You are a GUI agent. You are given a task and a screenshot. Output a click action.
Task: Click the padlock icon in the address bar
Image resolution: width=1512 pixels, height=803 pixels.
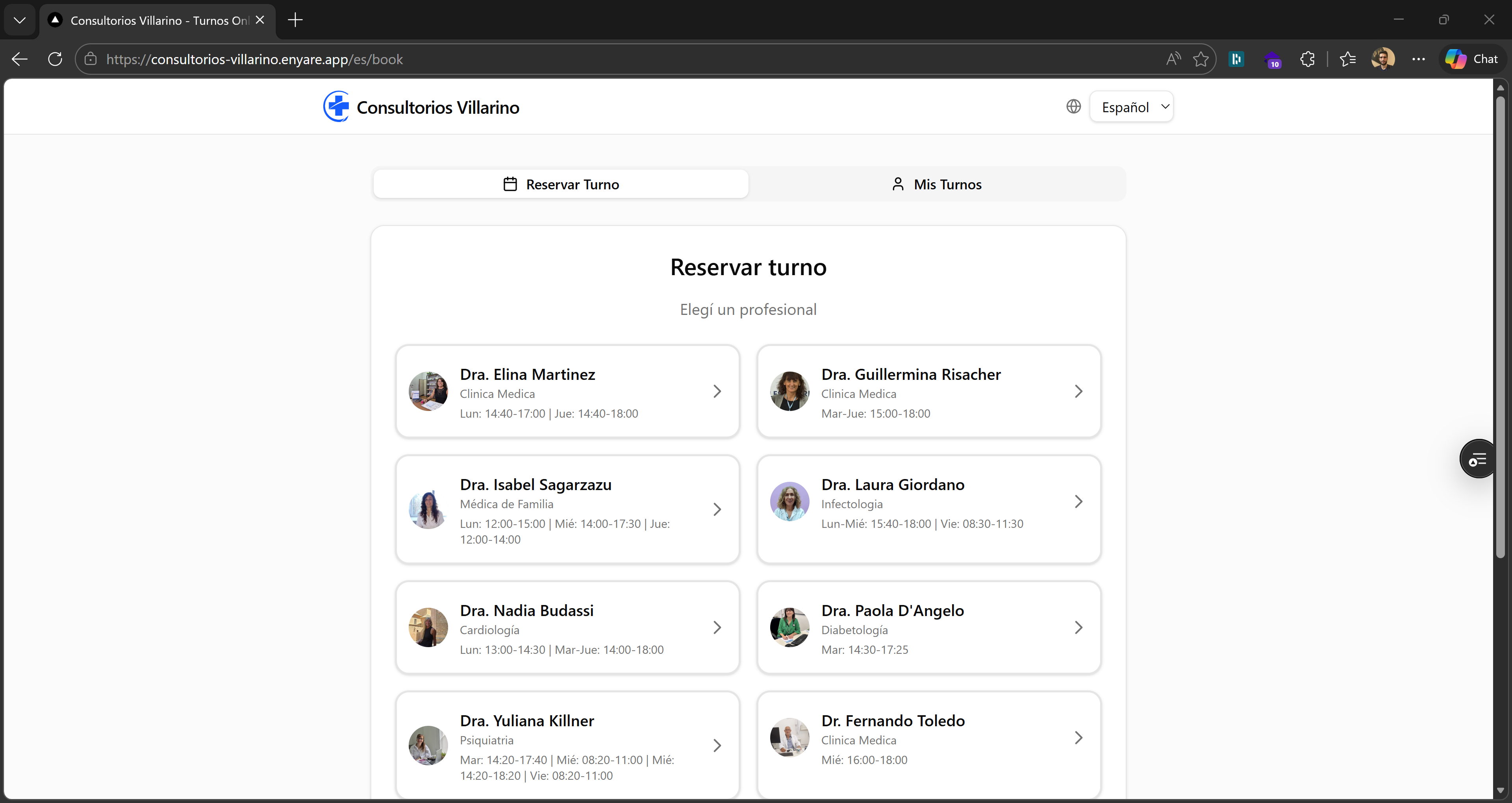91,59
